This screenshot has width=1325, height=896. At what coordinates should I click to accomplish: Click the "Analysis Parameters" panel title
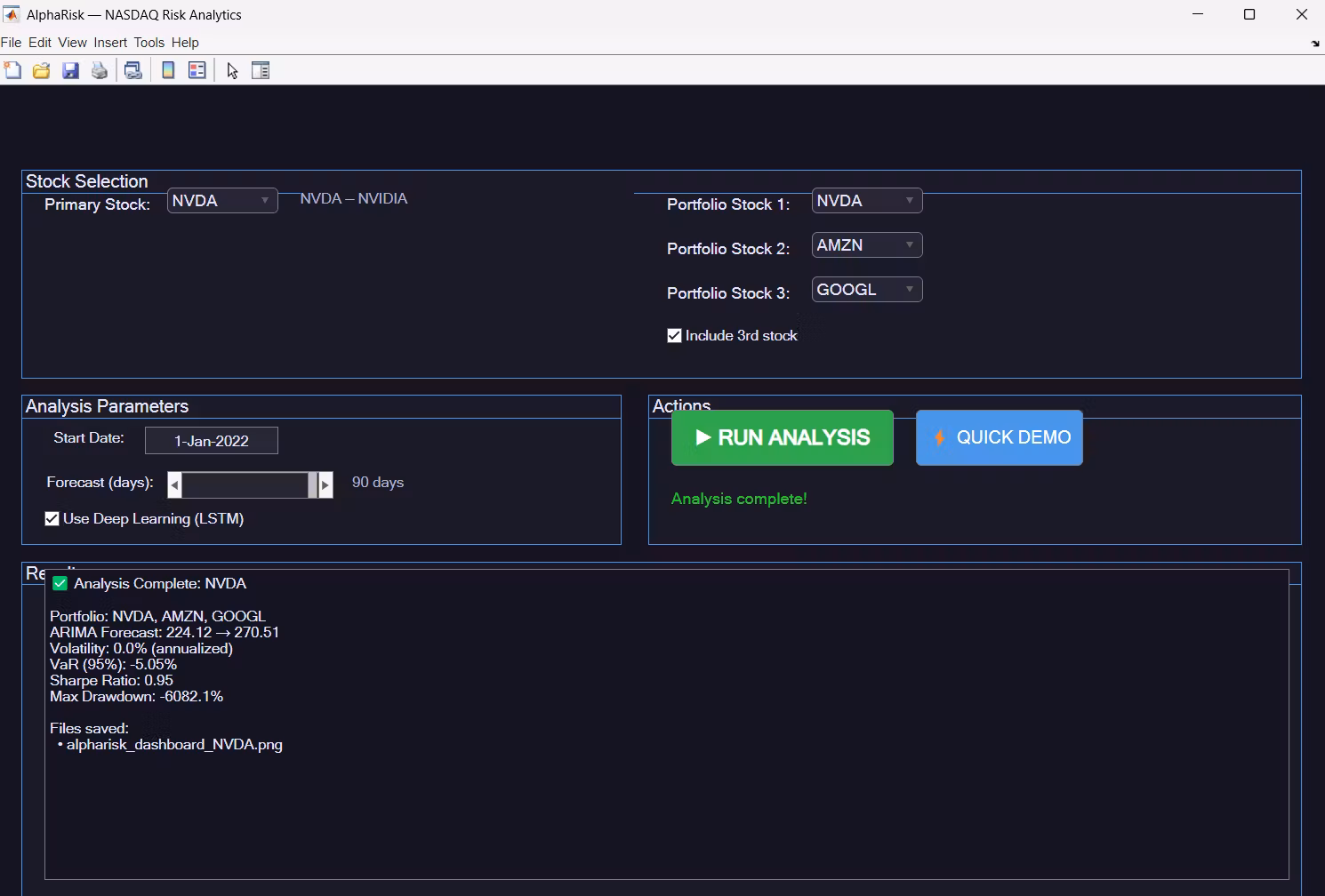pos(107,406)
